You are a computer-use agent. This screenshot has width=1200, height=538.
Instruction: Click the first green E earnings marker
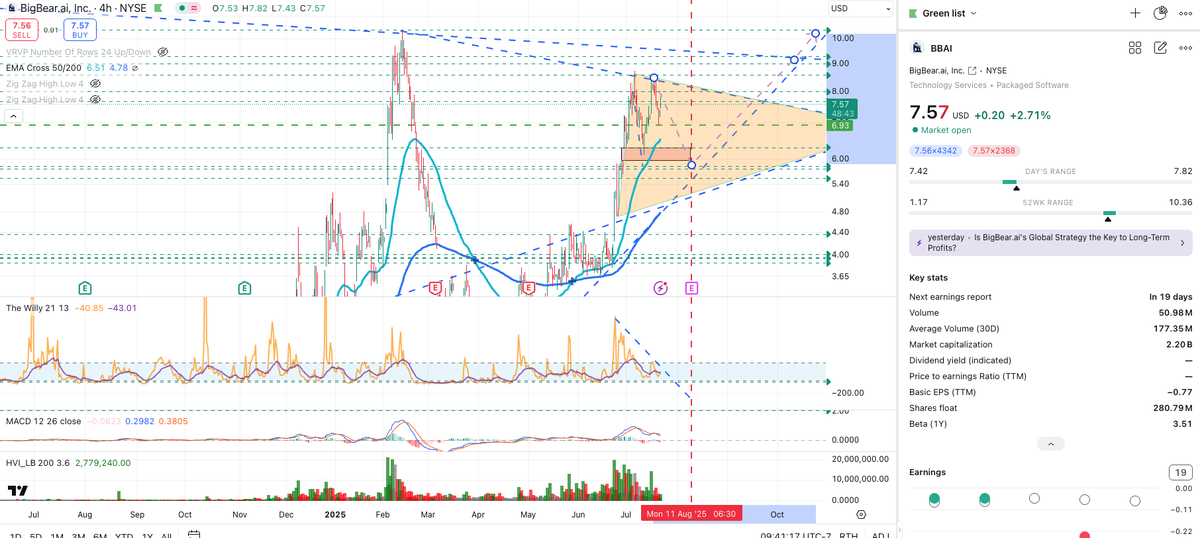tap(85, 288)
